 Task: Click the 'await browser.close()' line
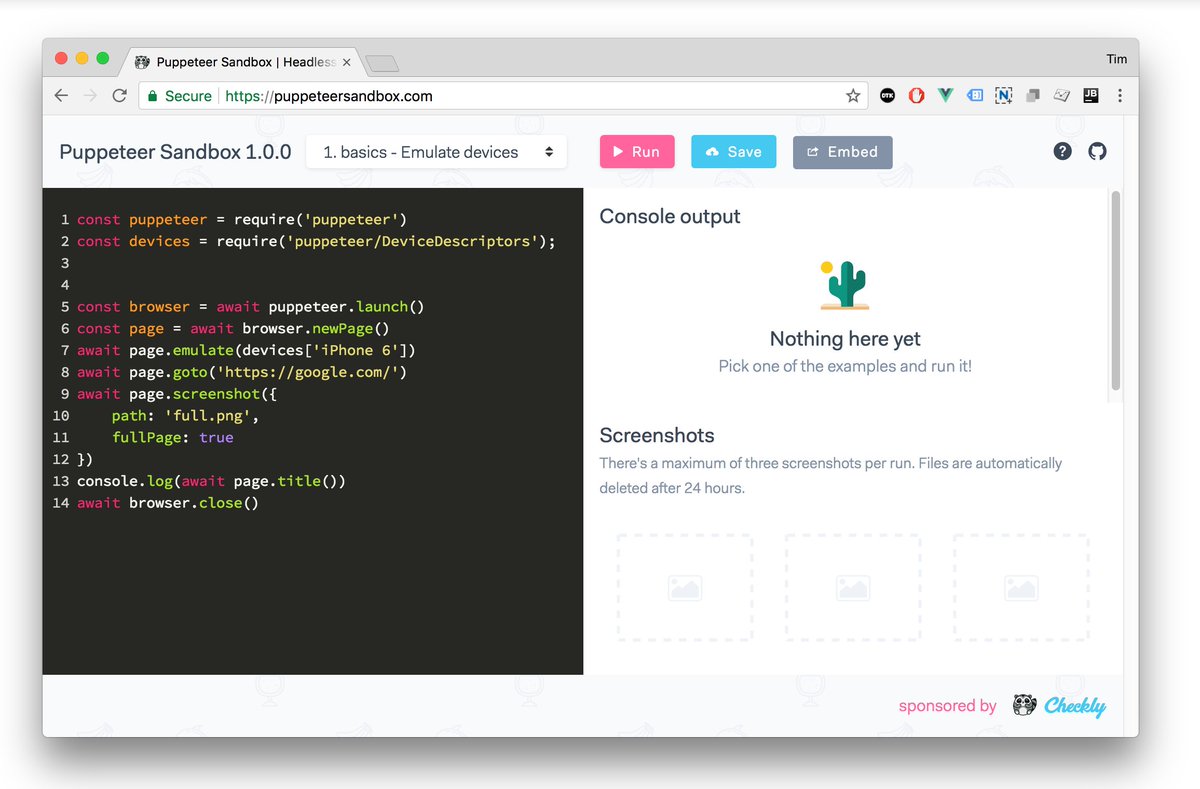click(168, 503)
